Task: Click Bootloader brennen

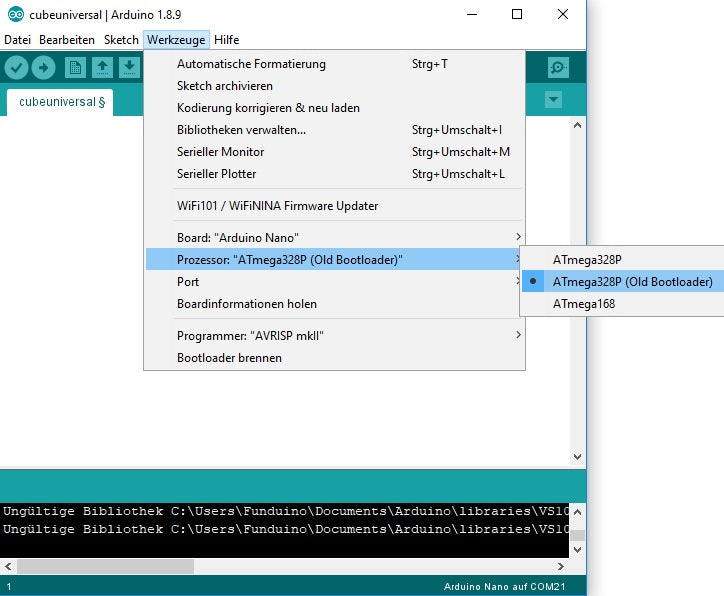Action: tap(334, 358)
